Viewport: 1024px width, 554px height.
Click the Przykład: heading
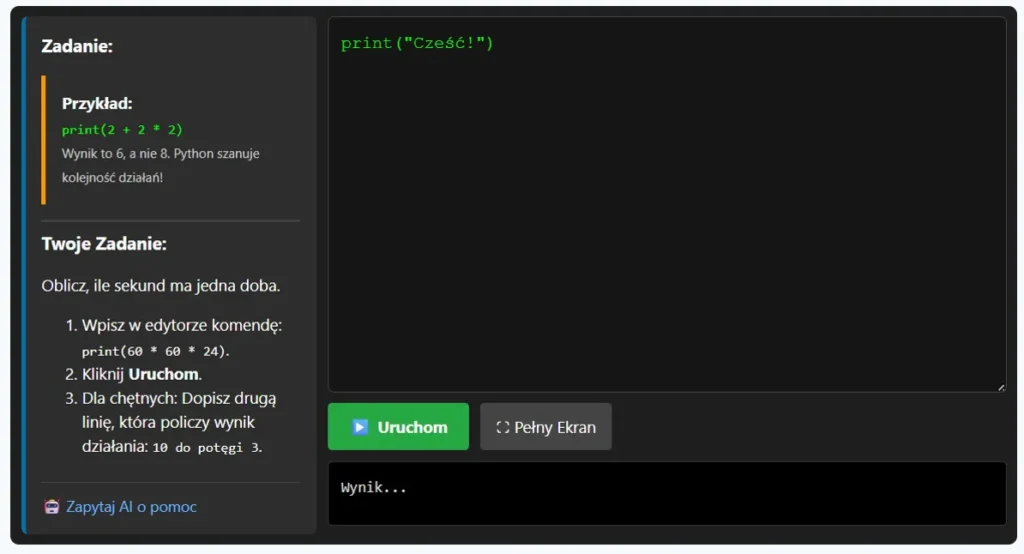point(97,103)
